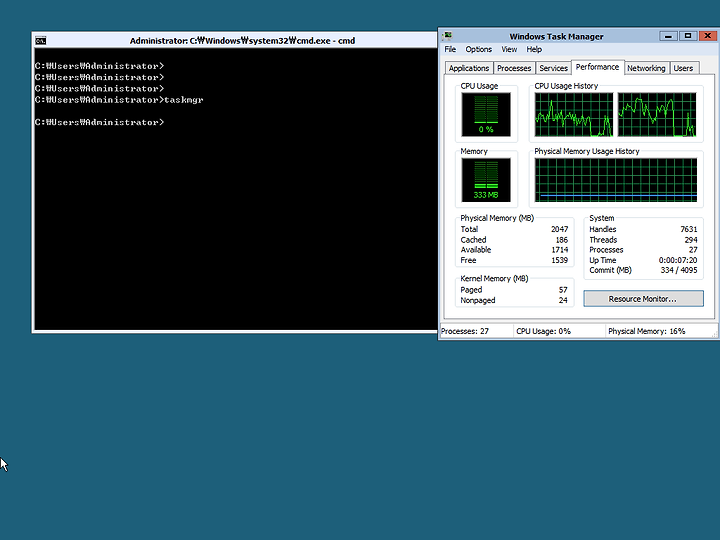Switch to the Users tab
Image resolution: width=720 pixels, height=540 pixels.
click(x=683, y=68)
